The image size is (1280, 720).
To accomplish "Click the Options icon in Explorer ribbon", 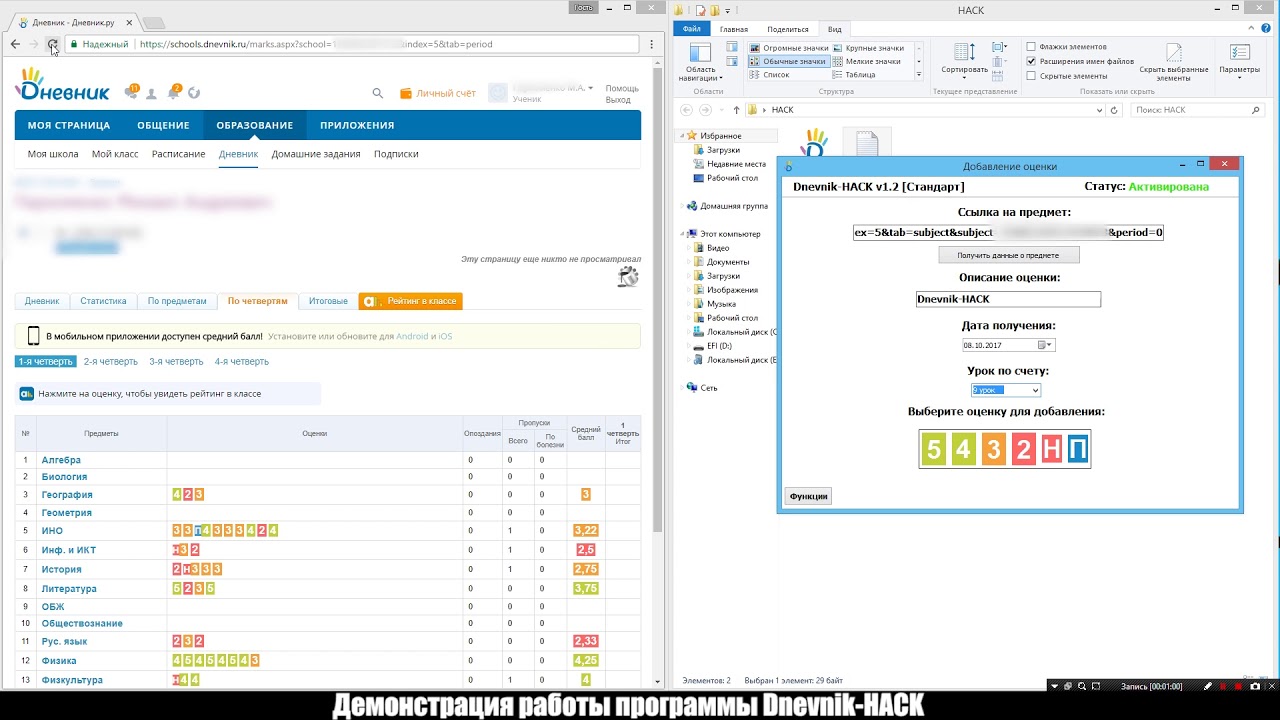I will [1239, 54].
